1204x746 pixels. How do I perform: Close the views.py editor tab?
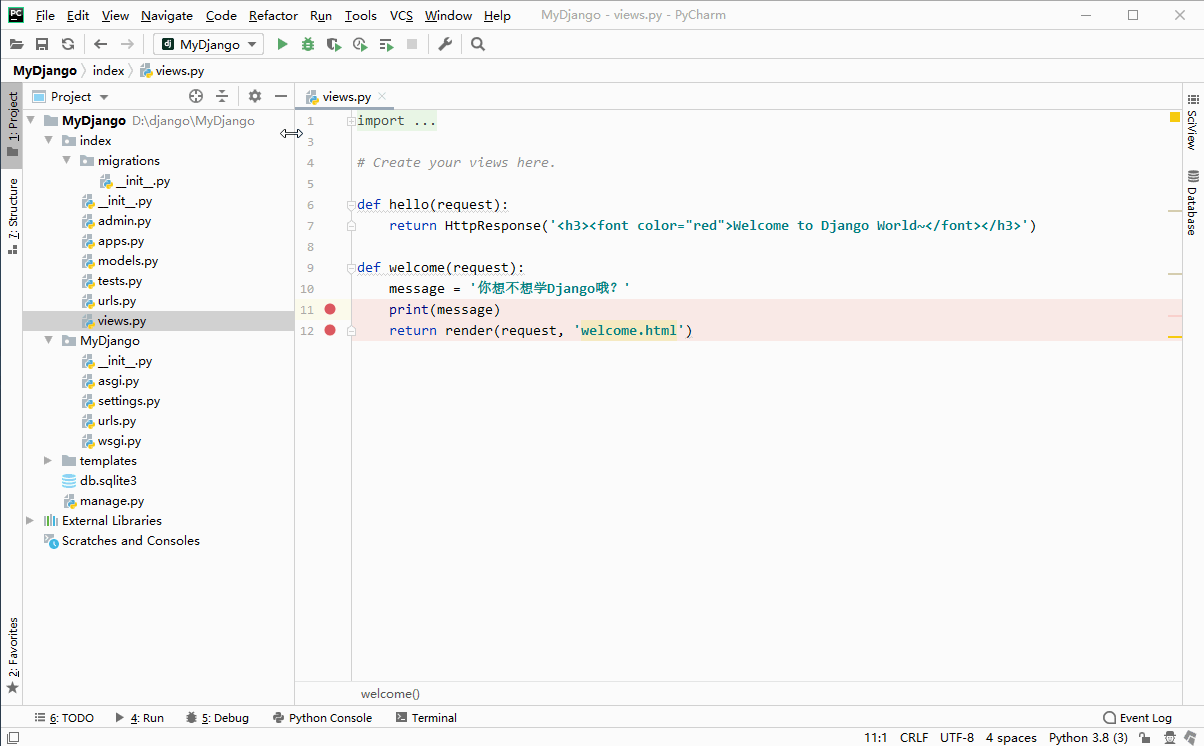[x=382, y=97]
